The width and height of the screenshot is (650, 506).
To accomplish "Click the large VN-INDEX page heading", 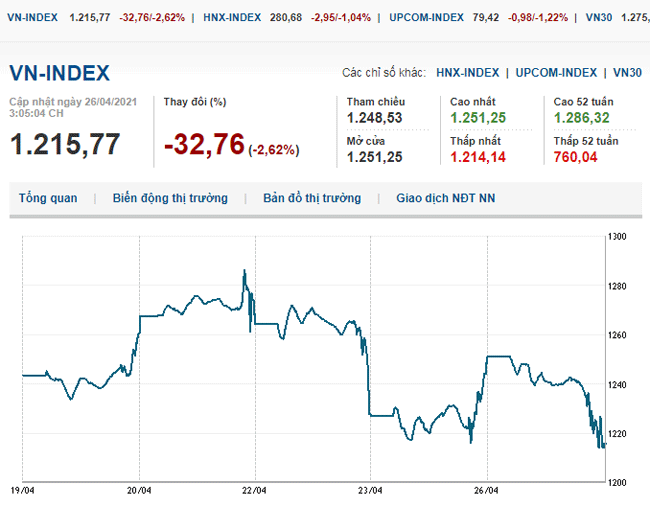I will 60,73.
